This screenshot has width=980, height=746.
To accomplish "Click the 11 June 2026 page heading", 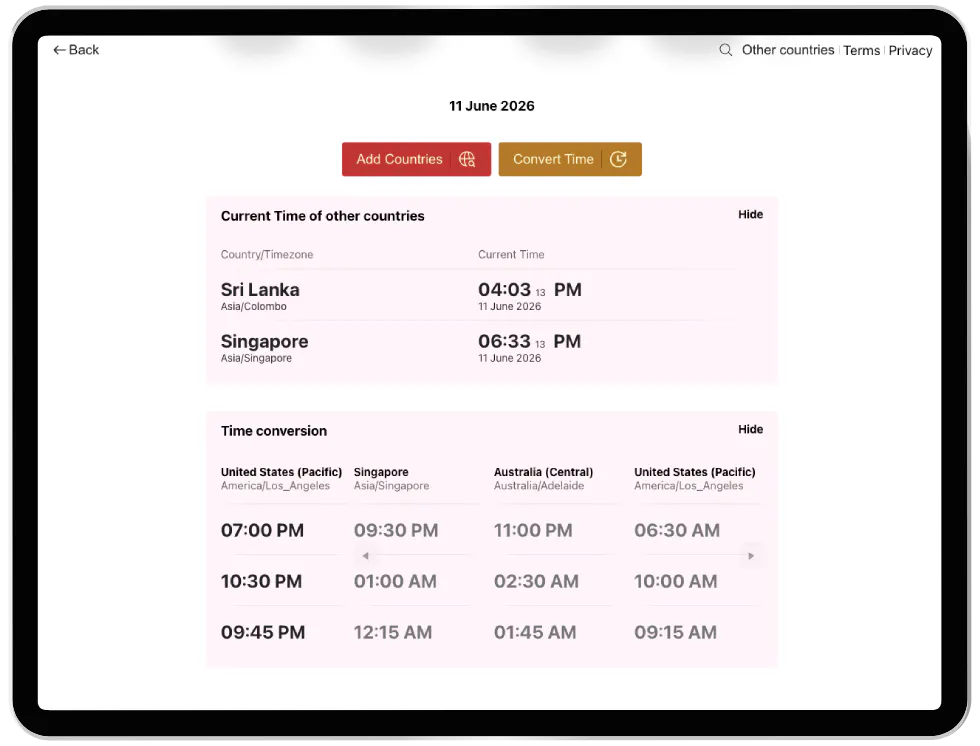I will [492, 106].
